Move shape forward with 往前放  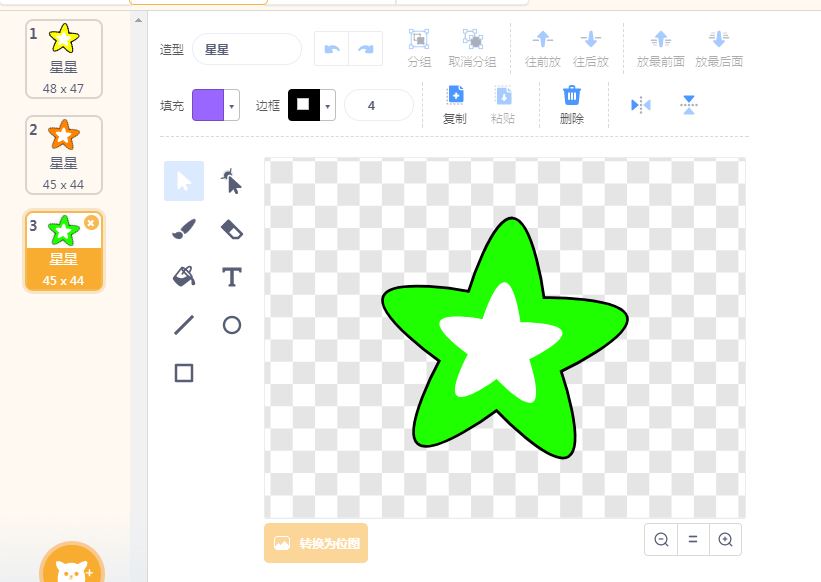click(542, 48)
